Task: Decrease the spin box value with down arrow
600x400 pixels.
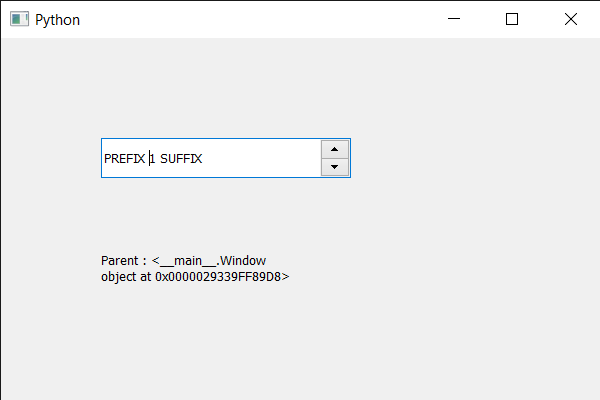Action: coord(335,167)
